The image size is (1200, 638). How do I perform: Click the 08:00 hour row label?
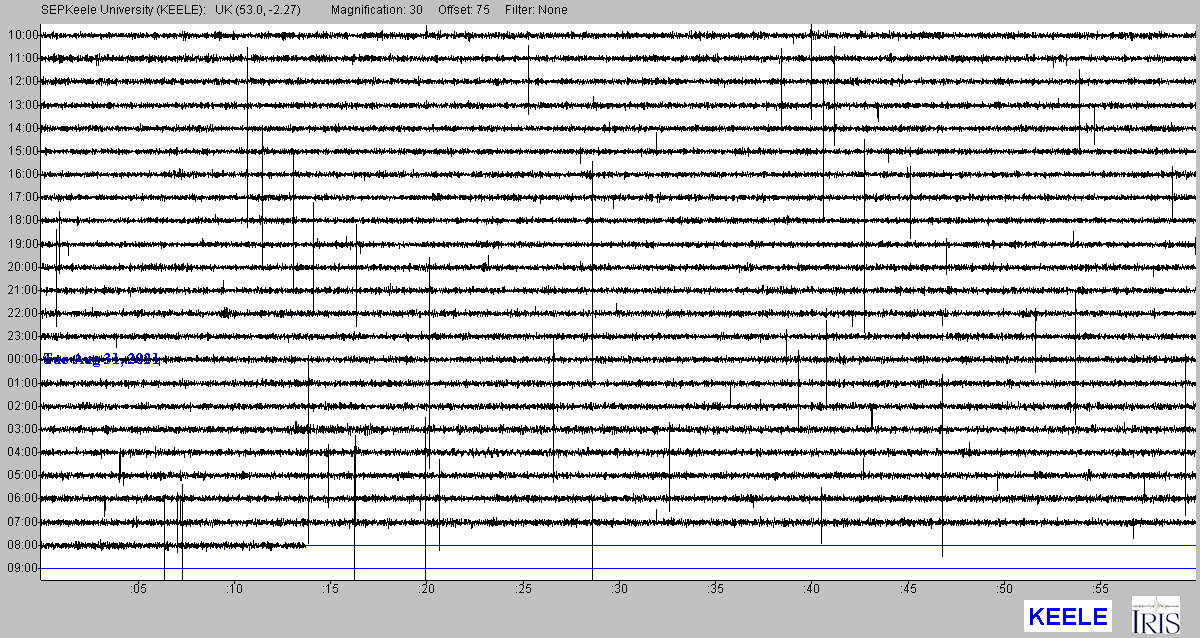[22, 545]
